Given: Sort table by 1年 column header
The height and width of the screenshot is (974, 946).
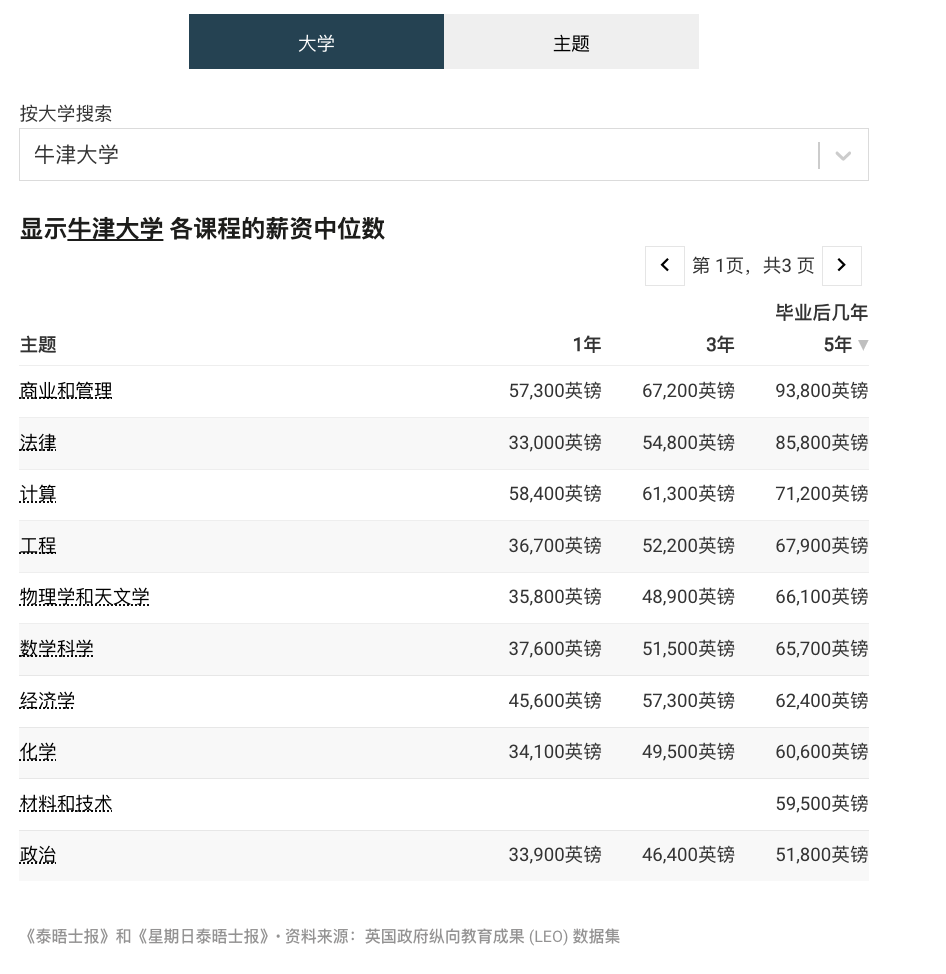Looking at the screenshot, I should pos(586,345).
